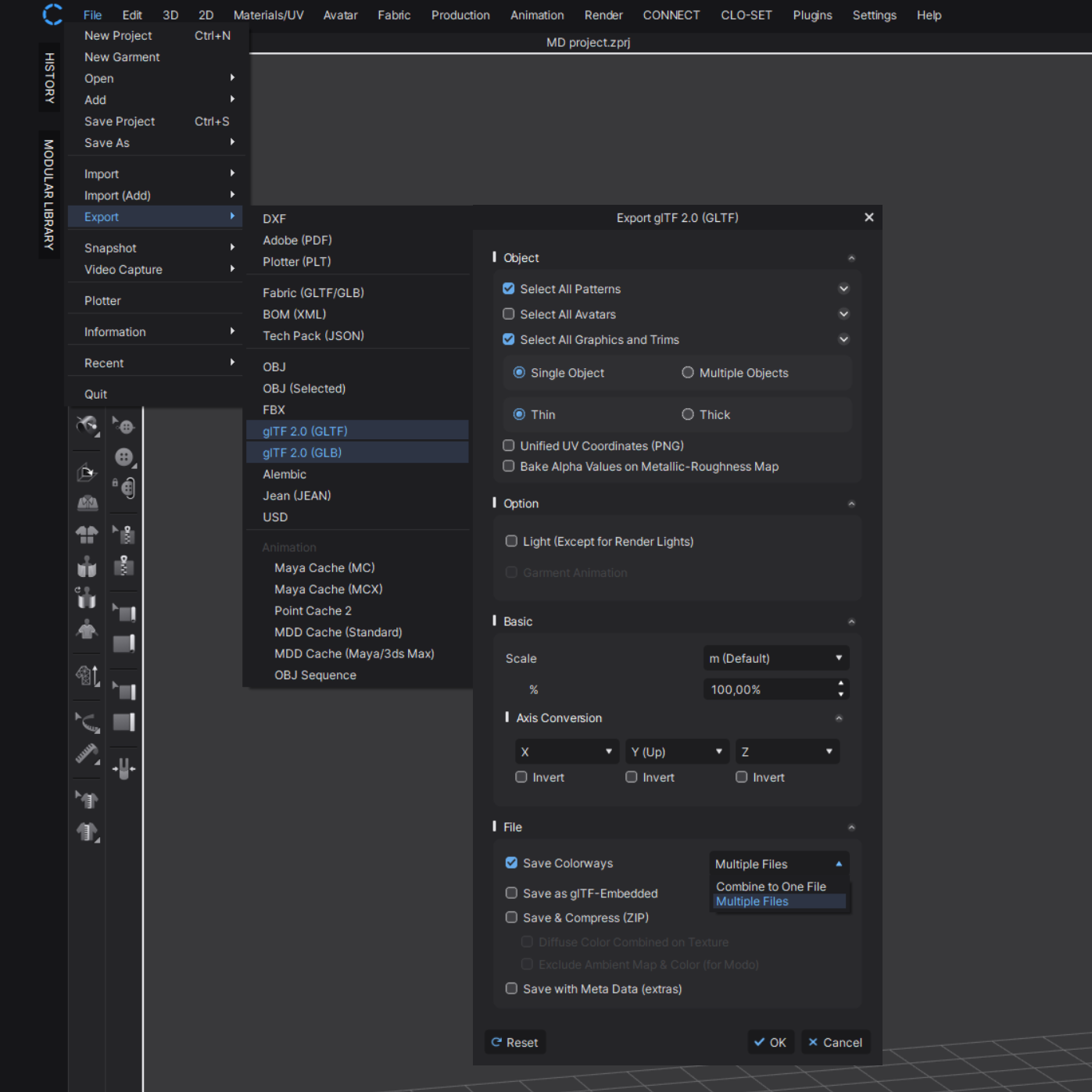Viewport: 1092px width, 1092px height.
Task: Click fabric roll icon without arrow, upper pair
Action: point(124,643)
